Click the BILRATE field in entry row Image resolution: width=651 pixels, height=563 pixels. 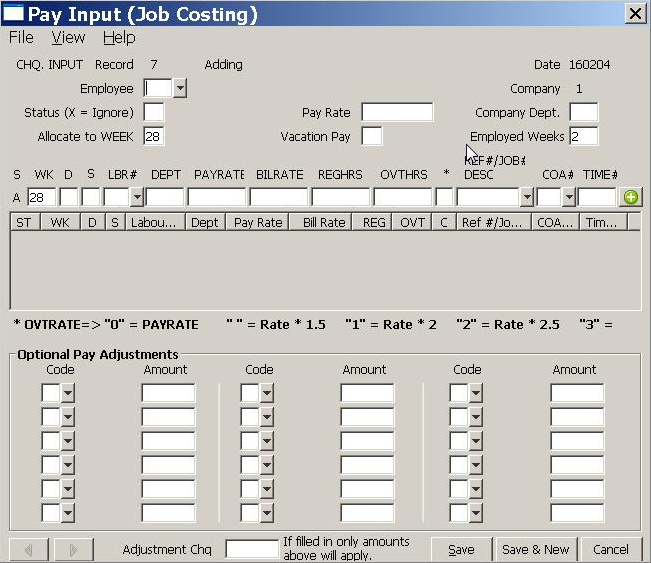(x=279, y=197)
